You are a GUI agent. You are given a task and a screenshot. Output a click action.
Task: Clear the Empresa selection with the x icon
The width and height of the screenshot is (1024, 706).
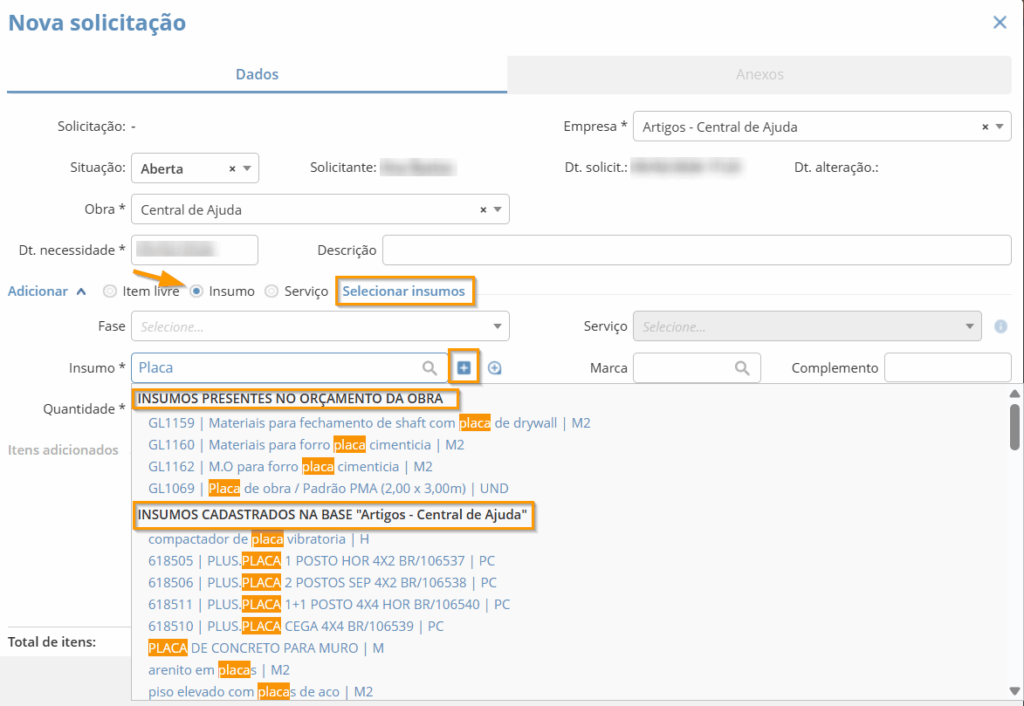click(x=985, y=127)
